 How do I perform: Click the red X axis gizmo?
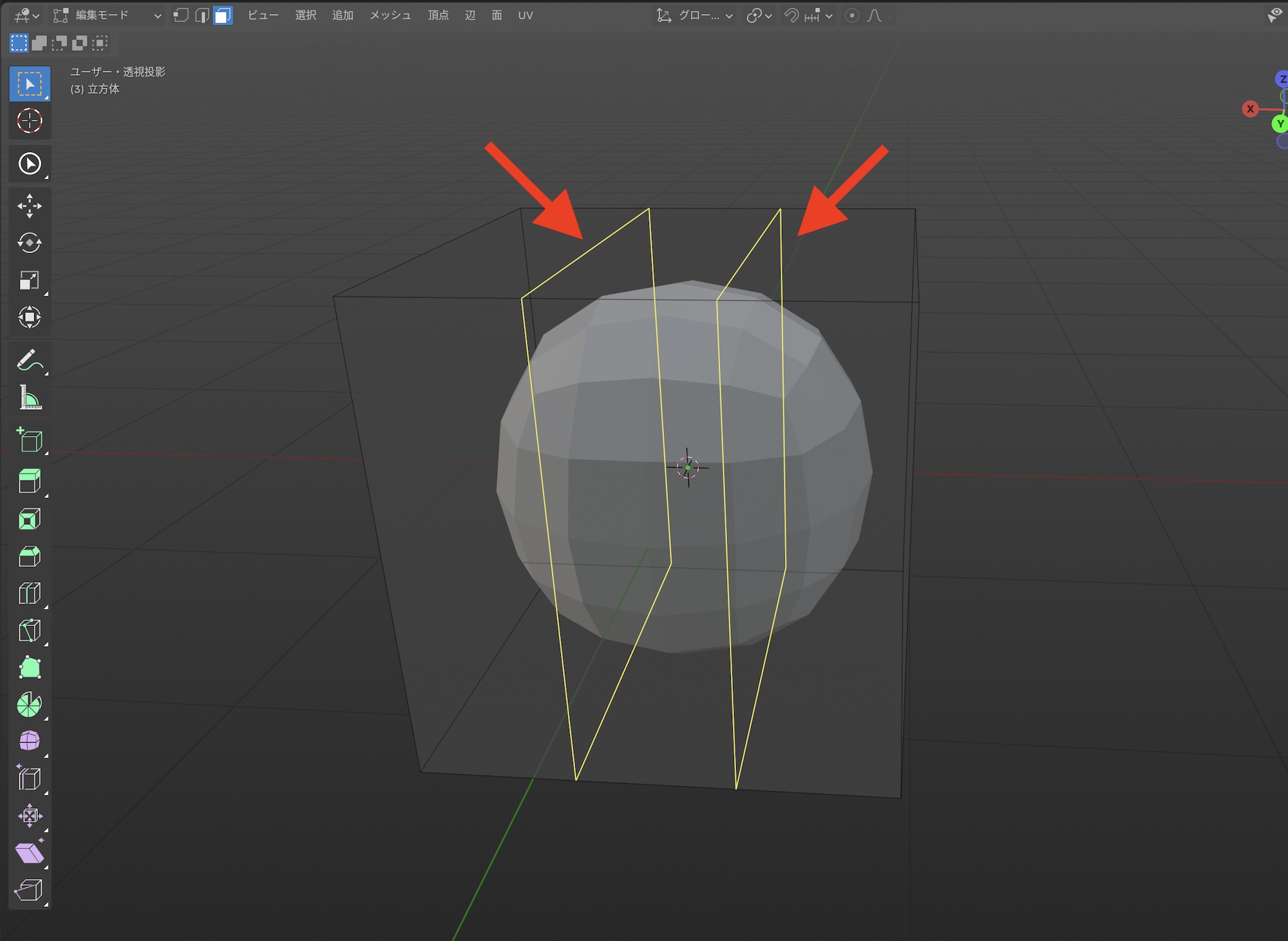tap(1250, 109)
